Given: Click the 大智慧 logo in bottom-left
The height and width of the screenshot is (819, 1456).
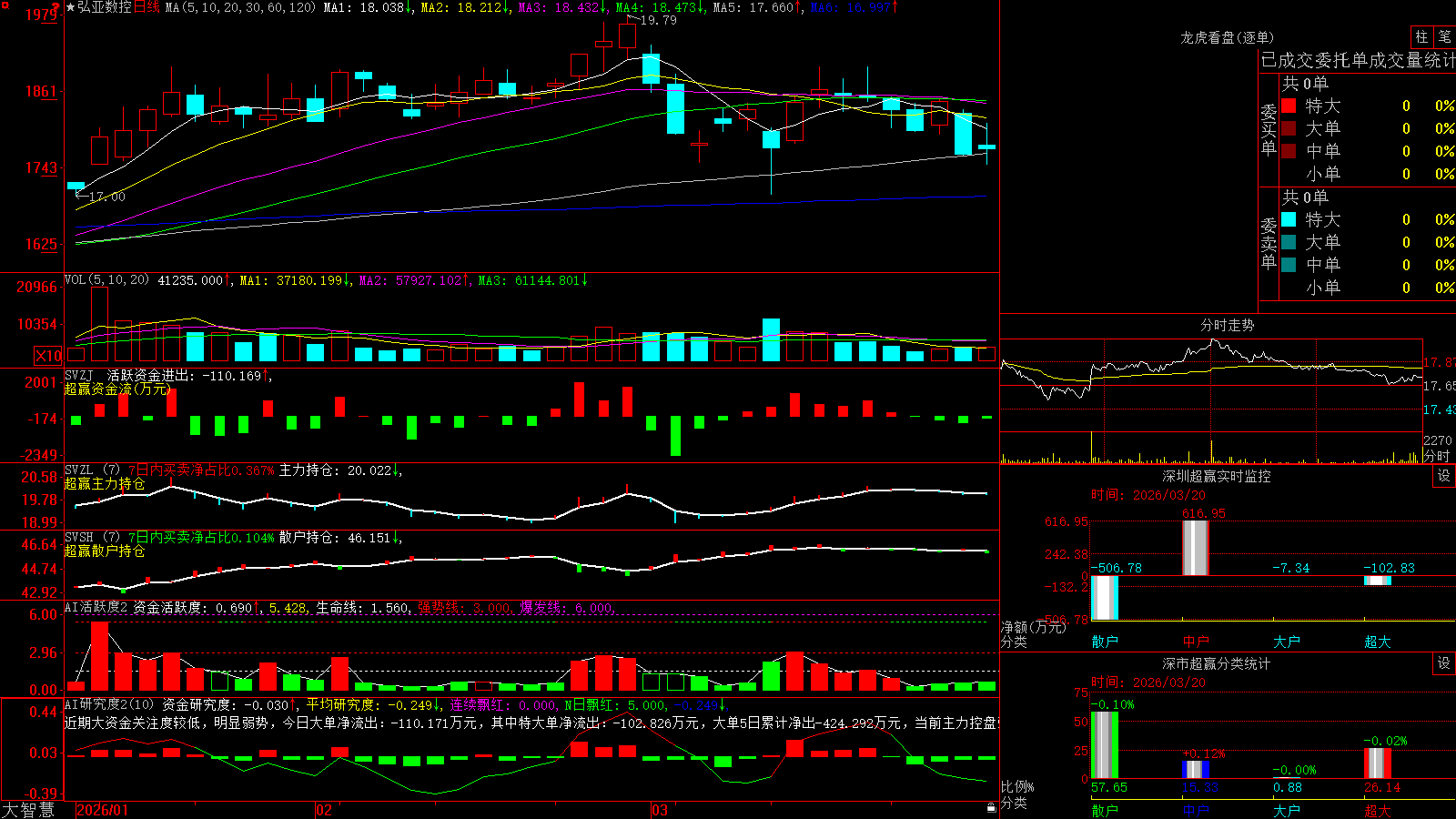Looking at the screenshot, I should [x=28, y=810].
